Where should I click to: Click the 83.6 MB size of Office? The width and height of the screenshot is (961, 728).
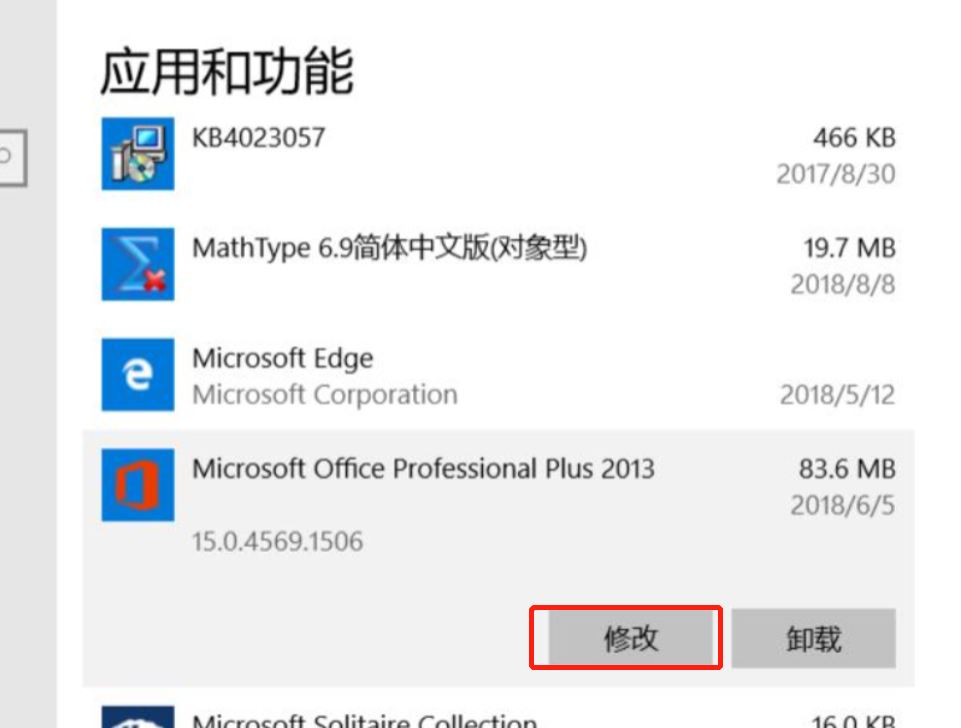(x=846, y=468)
